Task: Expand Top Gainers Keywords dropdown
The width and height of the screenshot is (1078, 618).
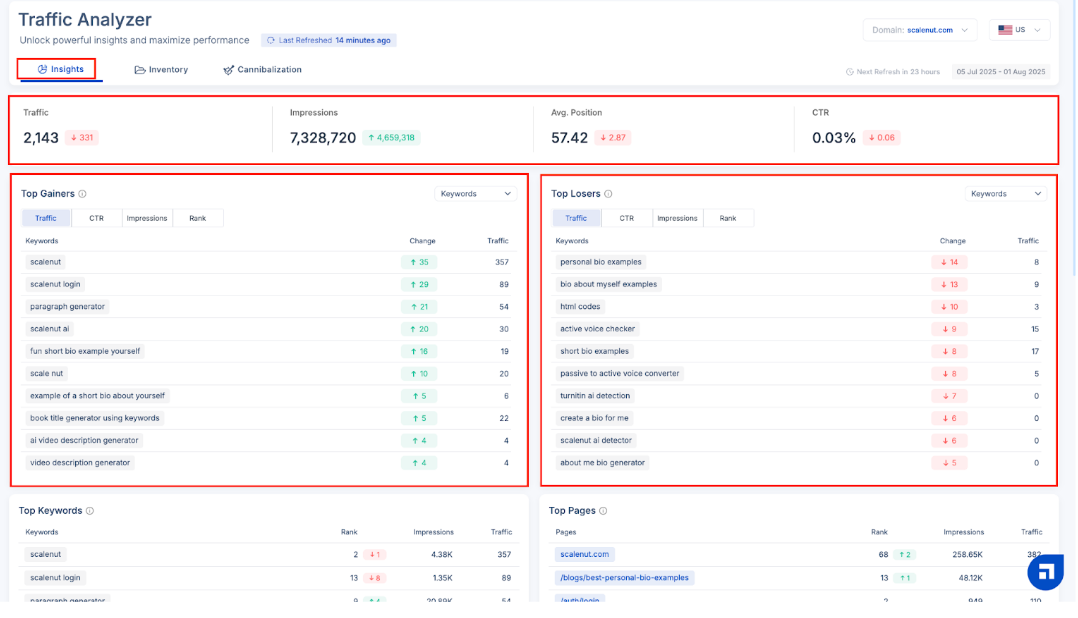Action: 476,194
